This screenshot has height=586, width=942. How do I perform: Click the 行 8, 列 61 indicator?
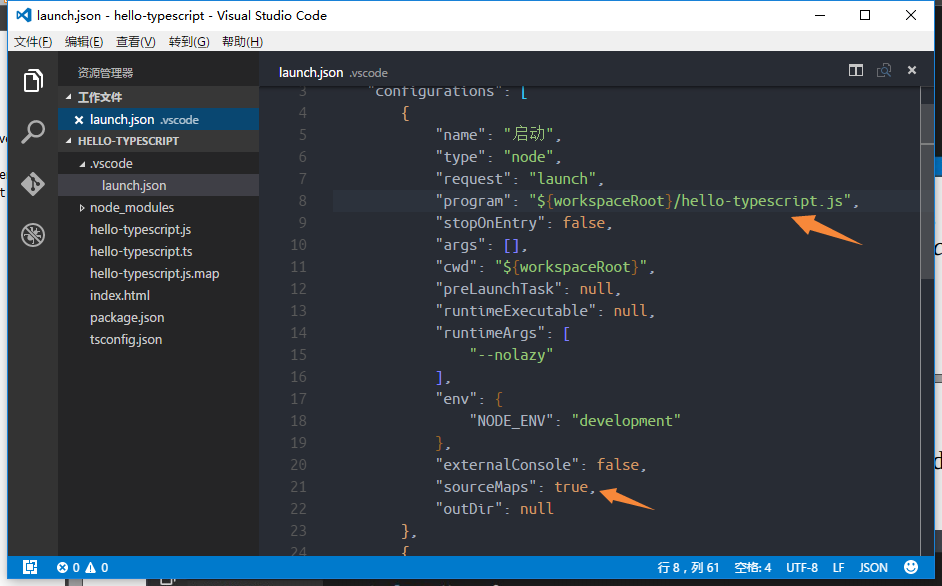688,567
